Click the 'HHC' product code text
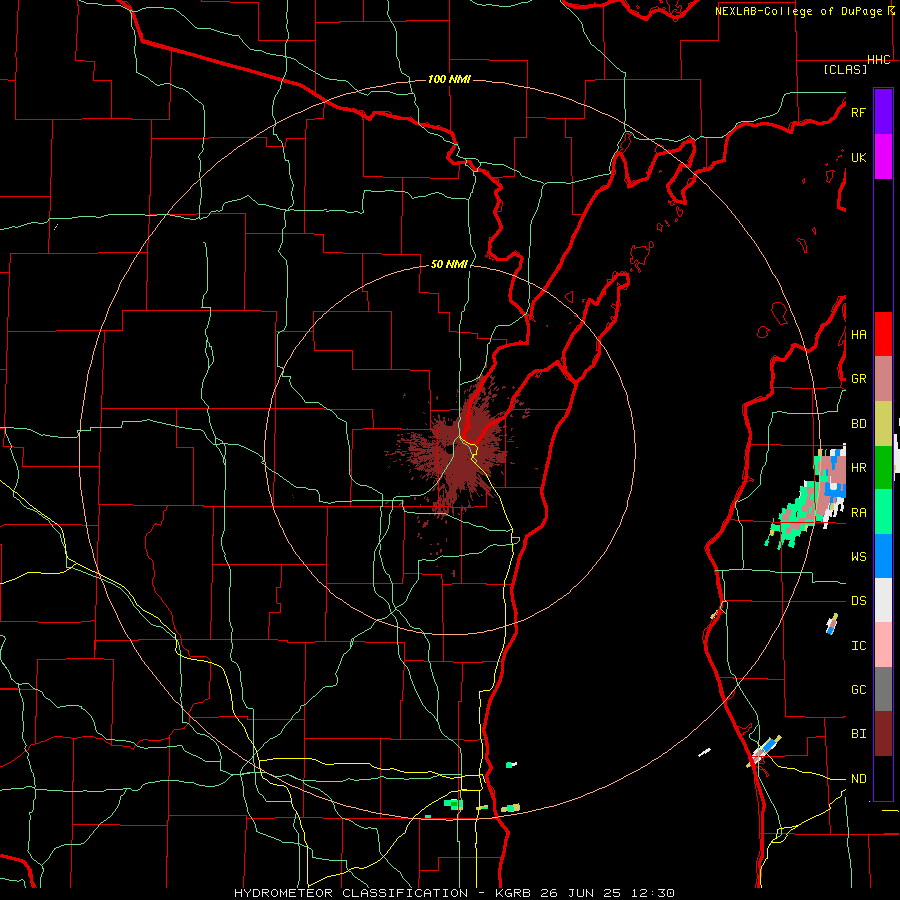This screenshot has width=900, height=900. [878, 60]
